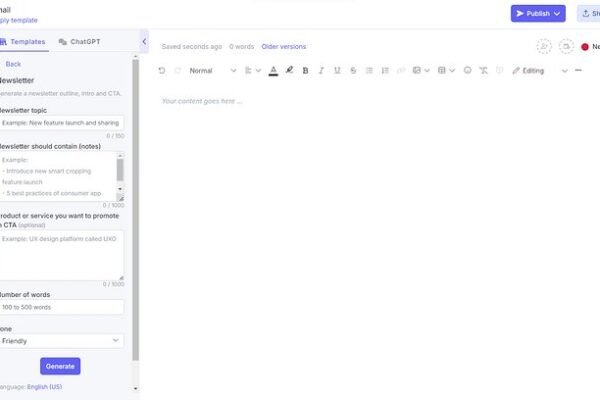600x400 pixels.
Task: Click the 'Saved seconds ago' status text
Action: coord(192,46)
